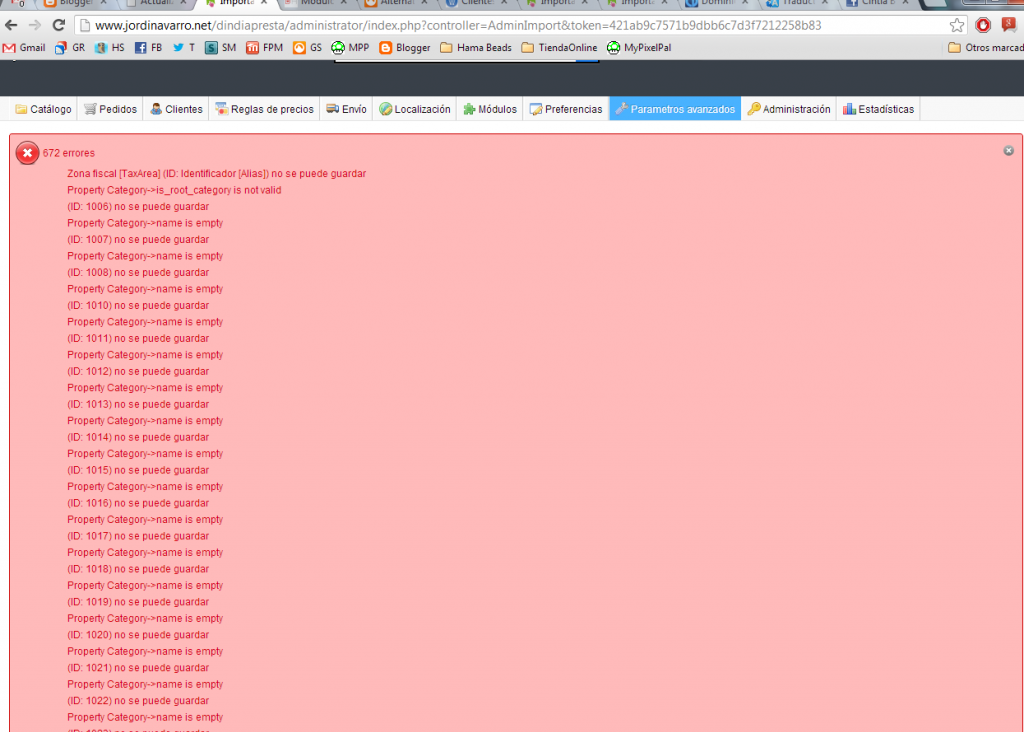Click the Localización globe icon
1024x732 pixels.
pos(385,109)
